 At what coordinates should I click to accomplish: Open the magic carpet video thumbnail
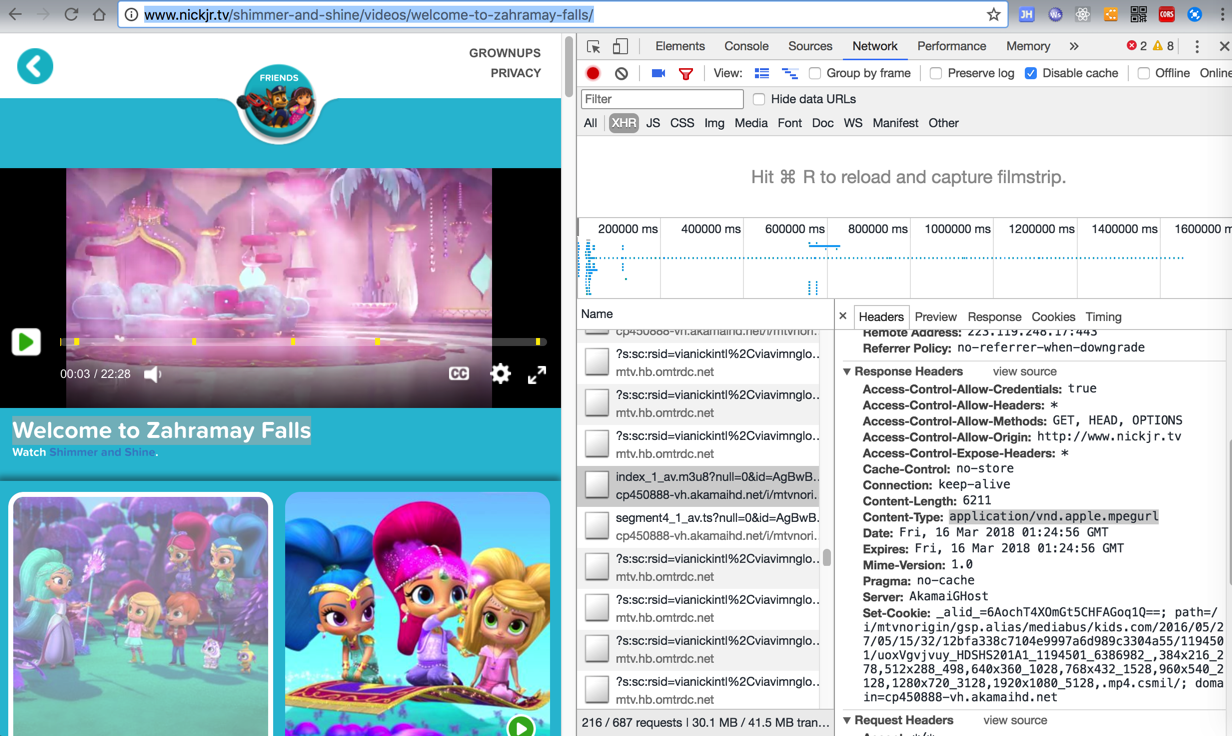click(x=417, y=614)
